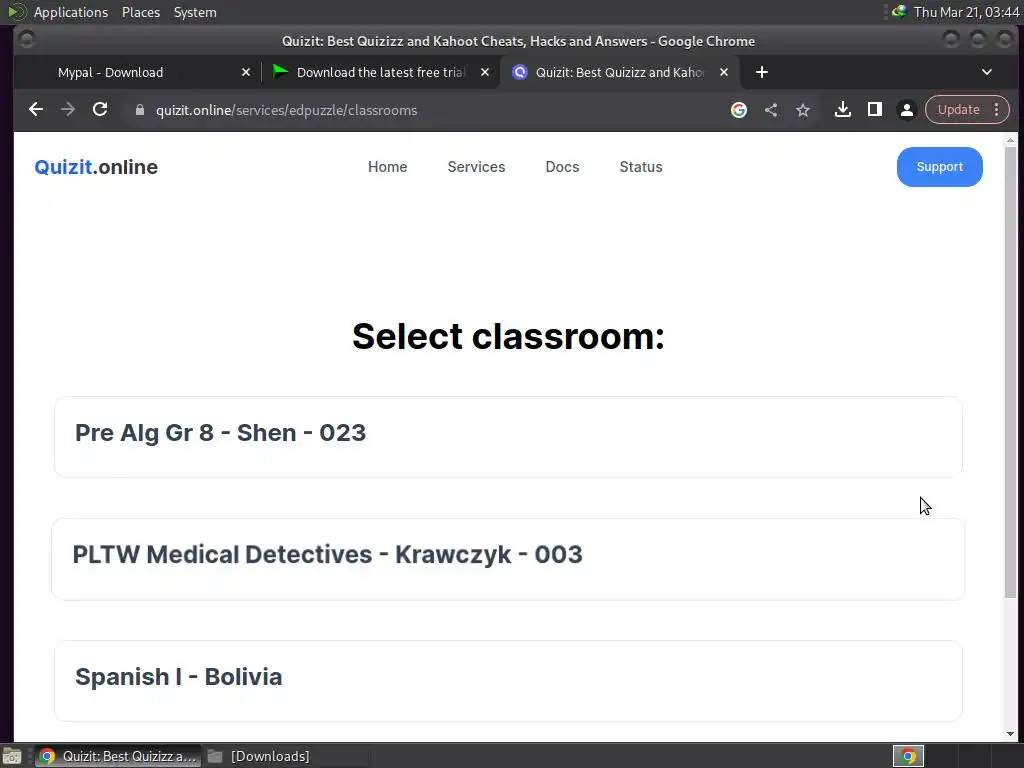This screenshot has height=768, width=1024.
Task: Choose the Spanish I - Bolivia classroom
Action: coord(508,680)
